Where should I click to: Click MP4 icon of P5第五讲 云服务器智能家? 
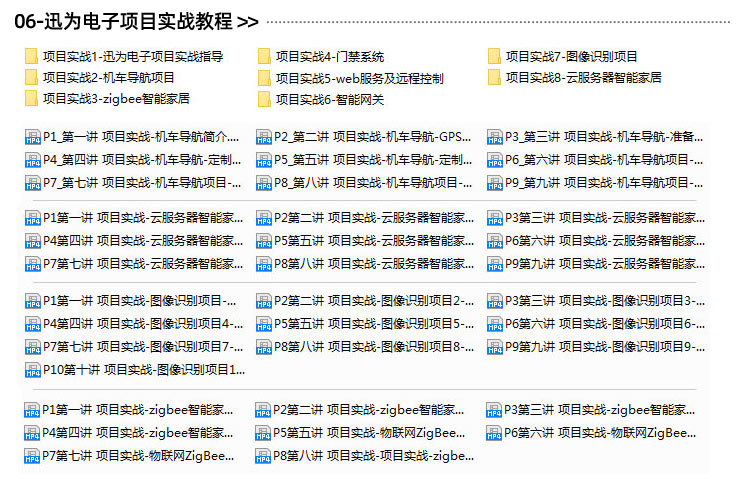(264, 241)
